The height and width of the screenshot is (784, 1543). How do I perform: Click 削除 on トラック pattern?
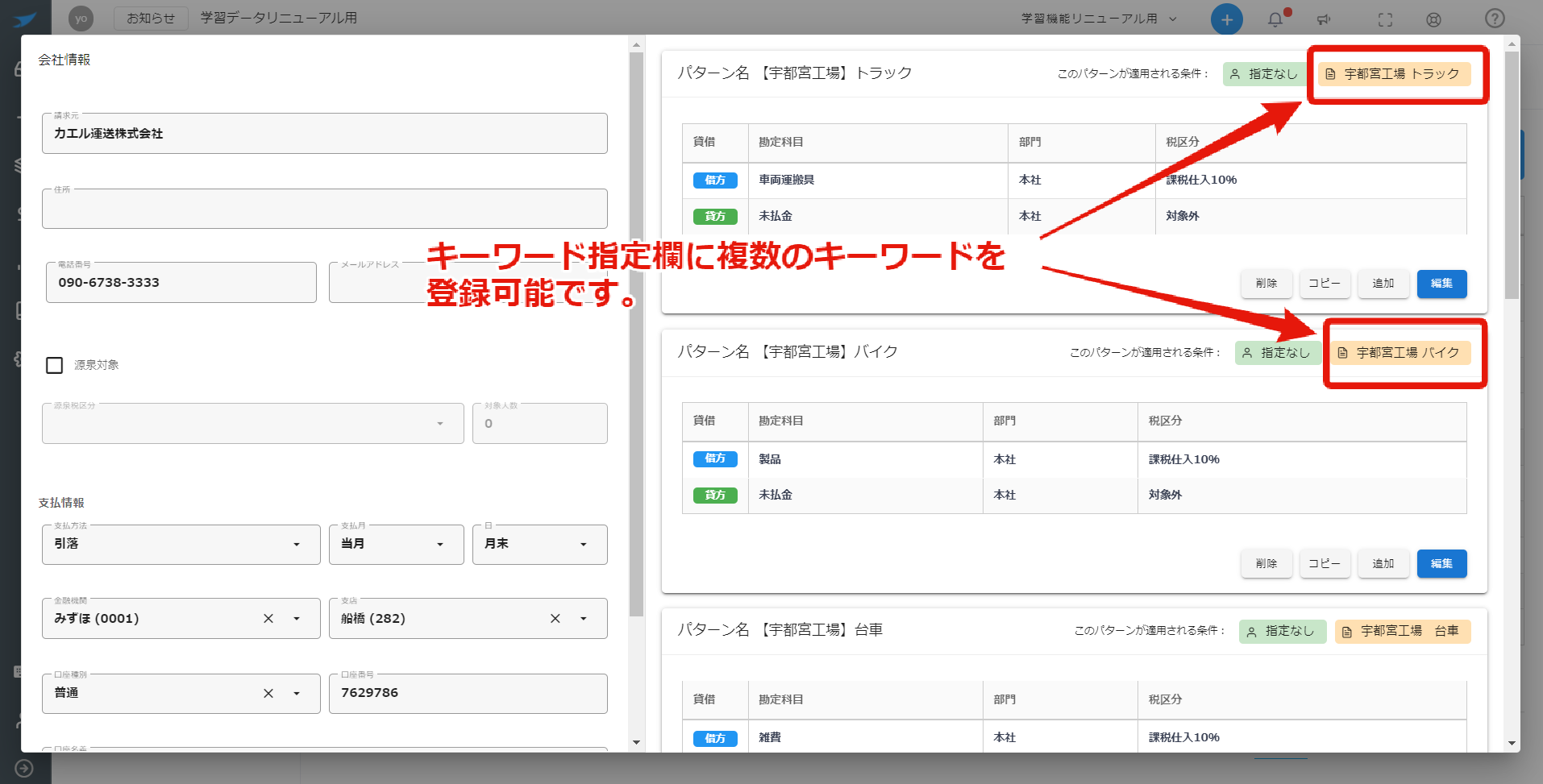(1266, 284)
